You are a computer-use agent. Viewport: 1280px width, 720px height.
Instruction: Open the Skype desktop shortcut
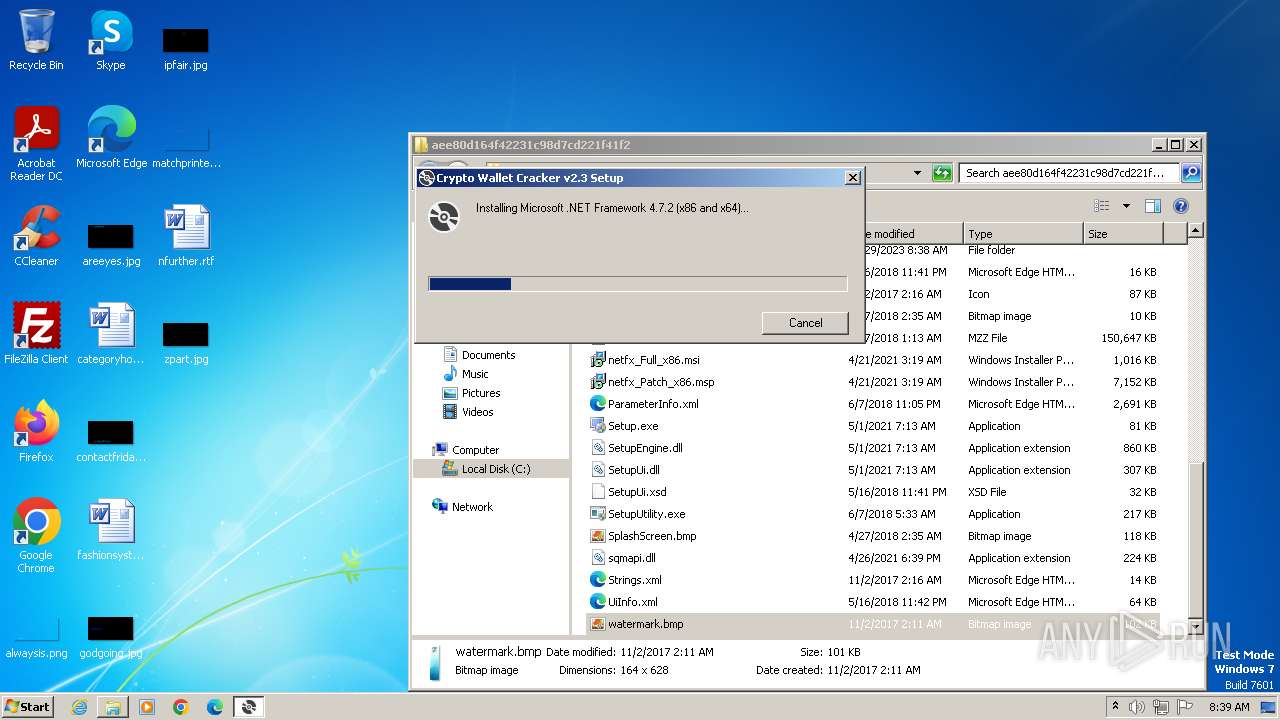(111, 40)
